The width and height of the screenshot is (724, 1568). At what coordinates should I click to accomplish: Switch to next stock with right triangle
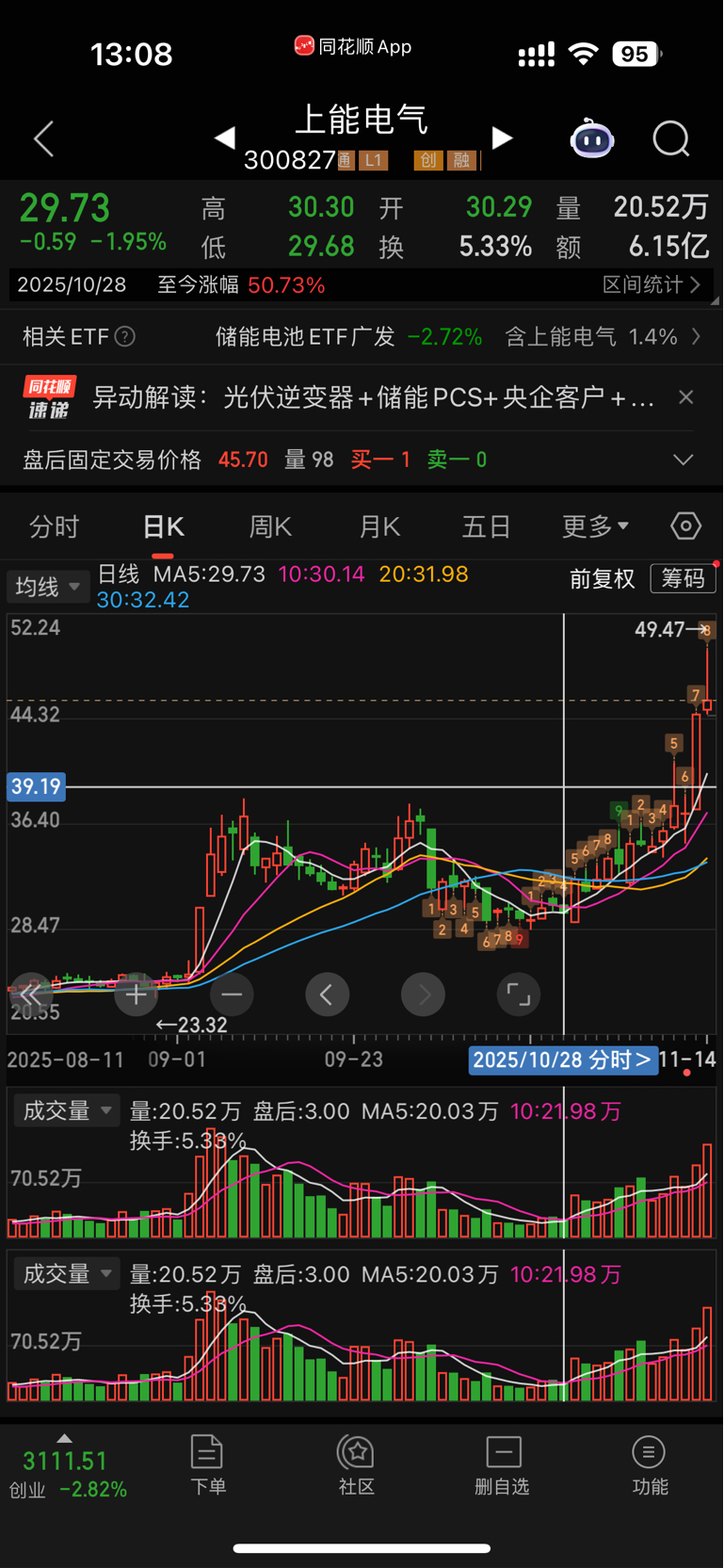(503, 138)
